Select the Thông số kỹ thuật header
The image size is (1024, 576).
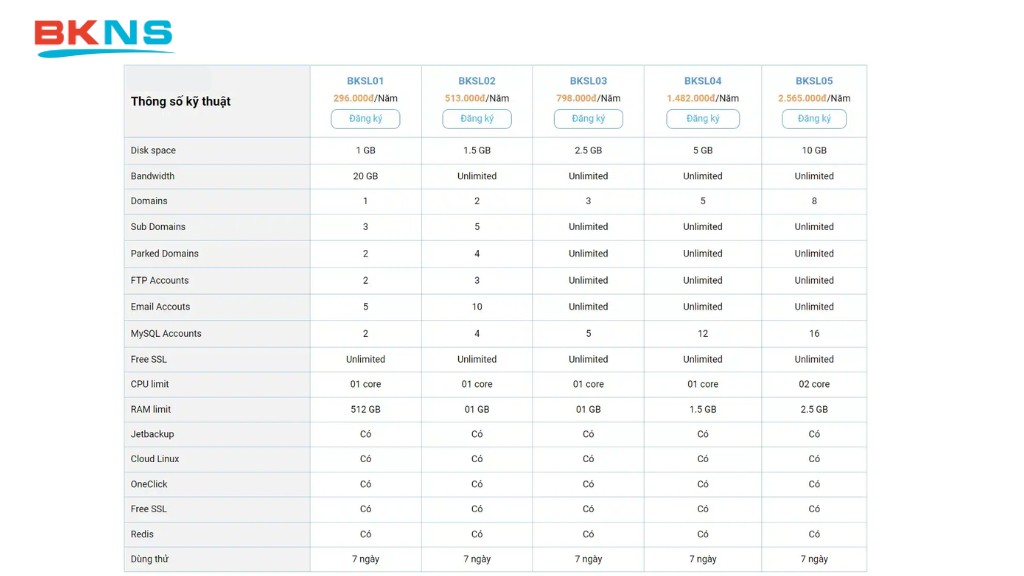[x=181, y=101]
